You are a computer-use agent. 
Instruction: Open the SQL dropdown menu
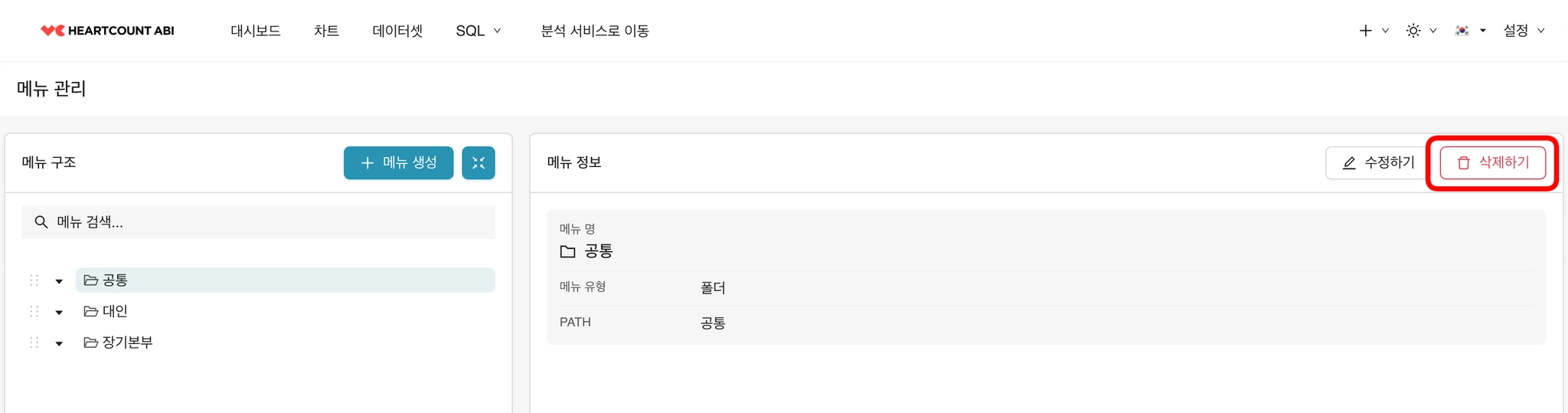pos(479,31)
